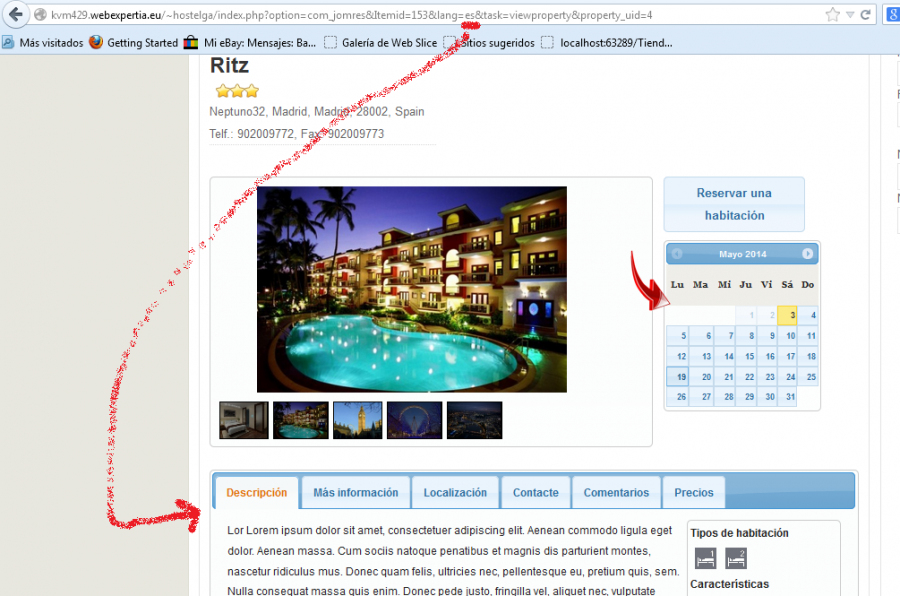Click the URL address bar field
The width and height of the screenshot is (900, 596).
pos(425,15)
